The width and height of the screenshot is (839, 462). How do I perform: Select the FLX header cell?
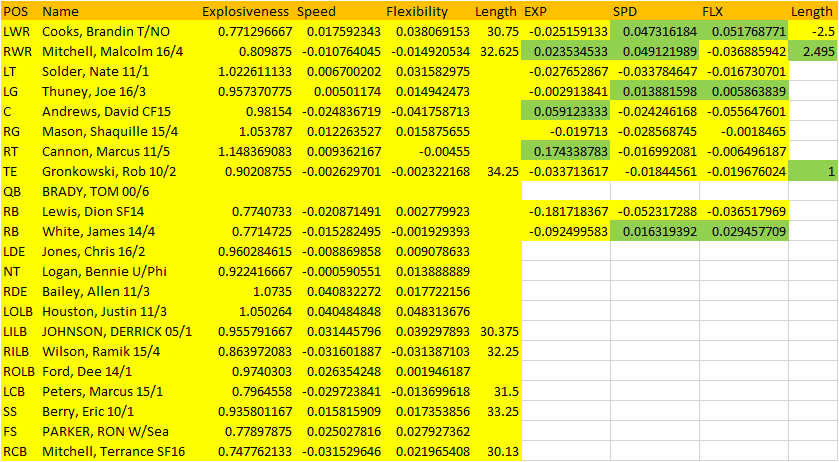tap(712, 11)
